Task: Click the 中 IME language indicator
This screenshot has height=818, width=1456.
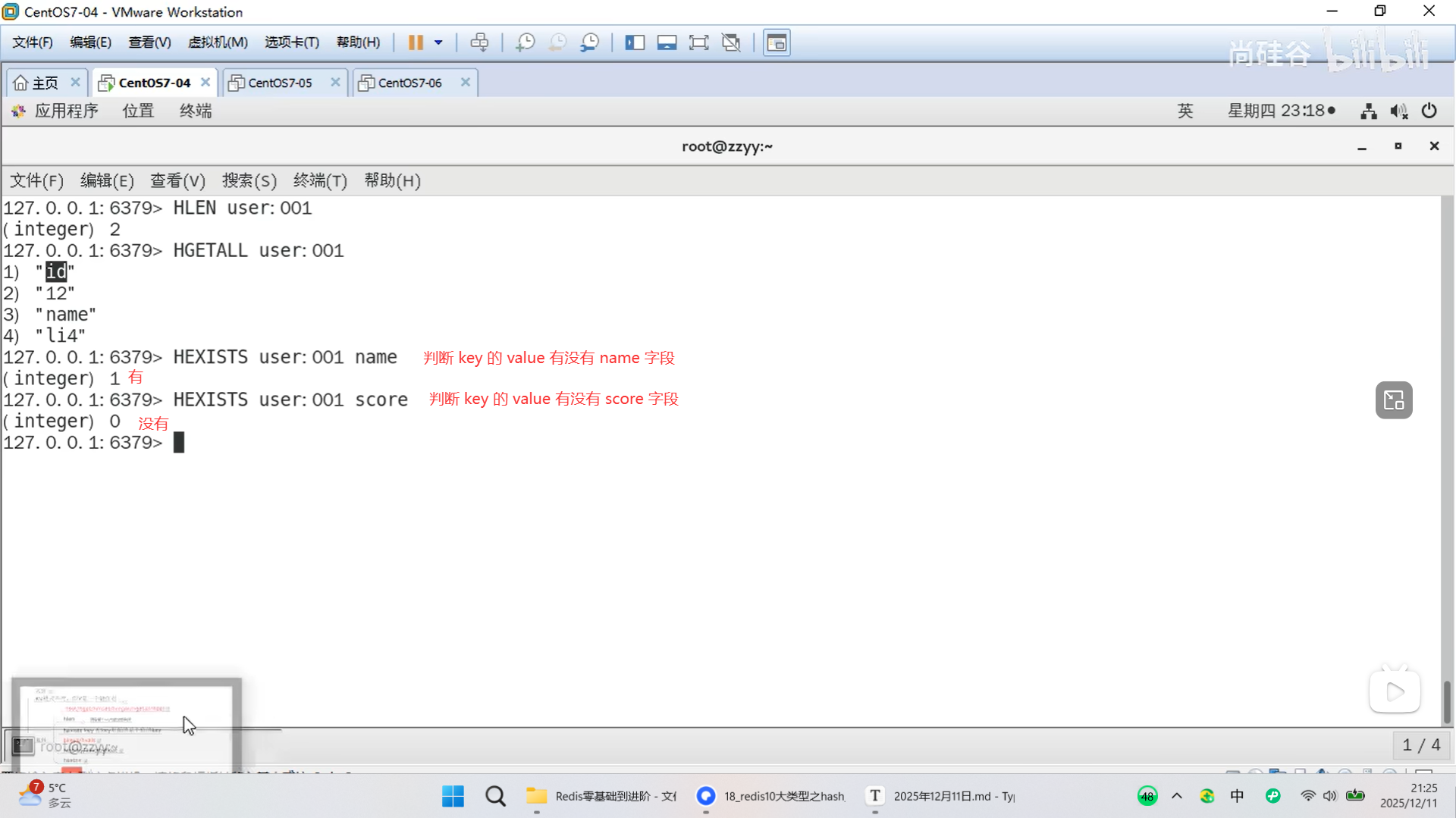Action: (1237, 796)
